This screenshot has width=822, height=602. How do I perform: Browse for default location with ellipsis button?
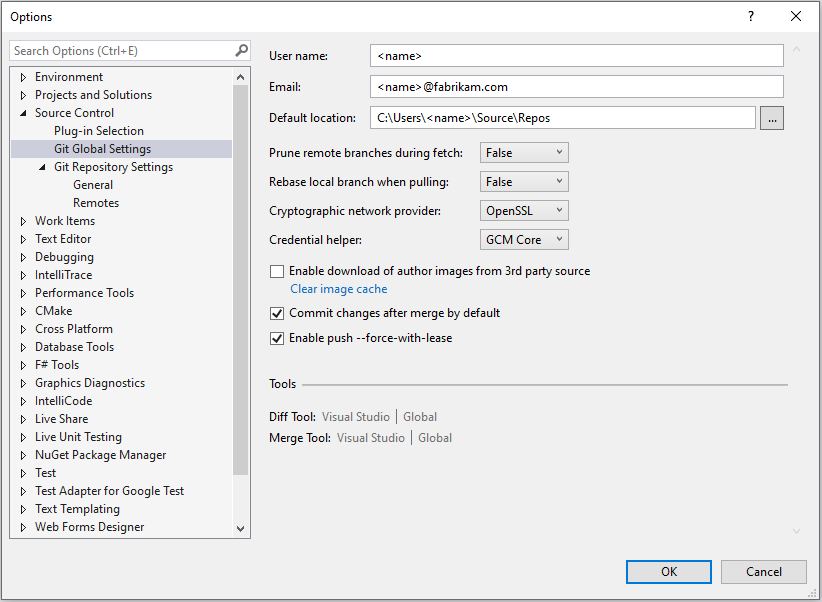[772, 118]
